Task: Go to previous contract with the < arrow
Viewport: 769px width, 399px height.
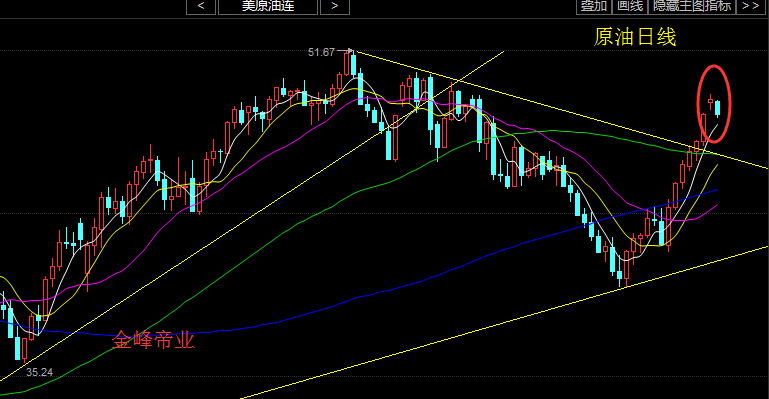Action: coord(201,6)
